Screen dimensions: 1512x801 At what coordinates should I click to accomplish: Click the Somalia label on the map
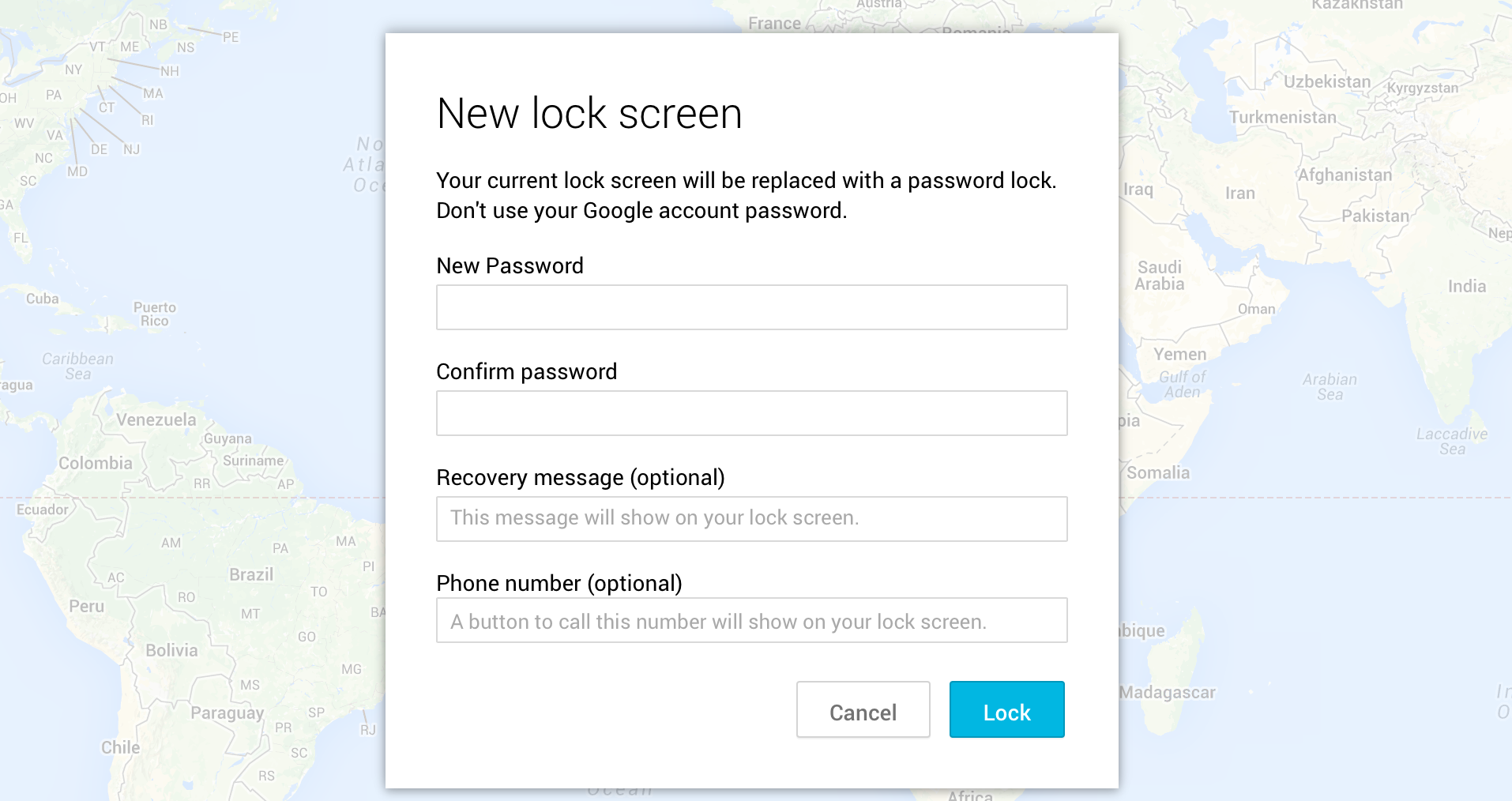click(x=1158, y=472)
